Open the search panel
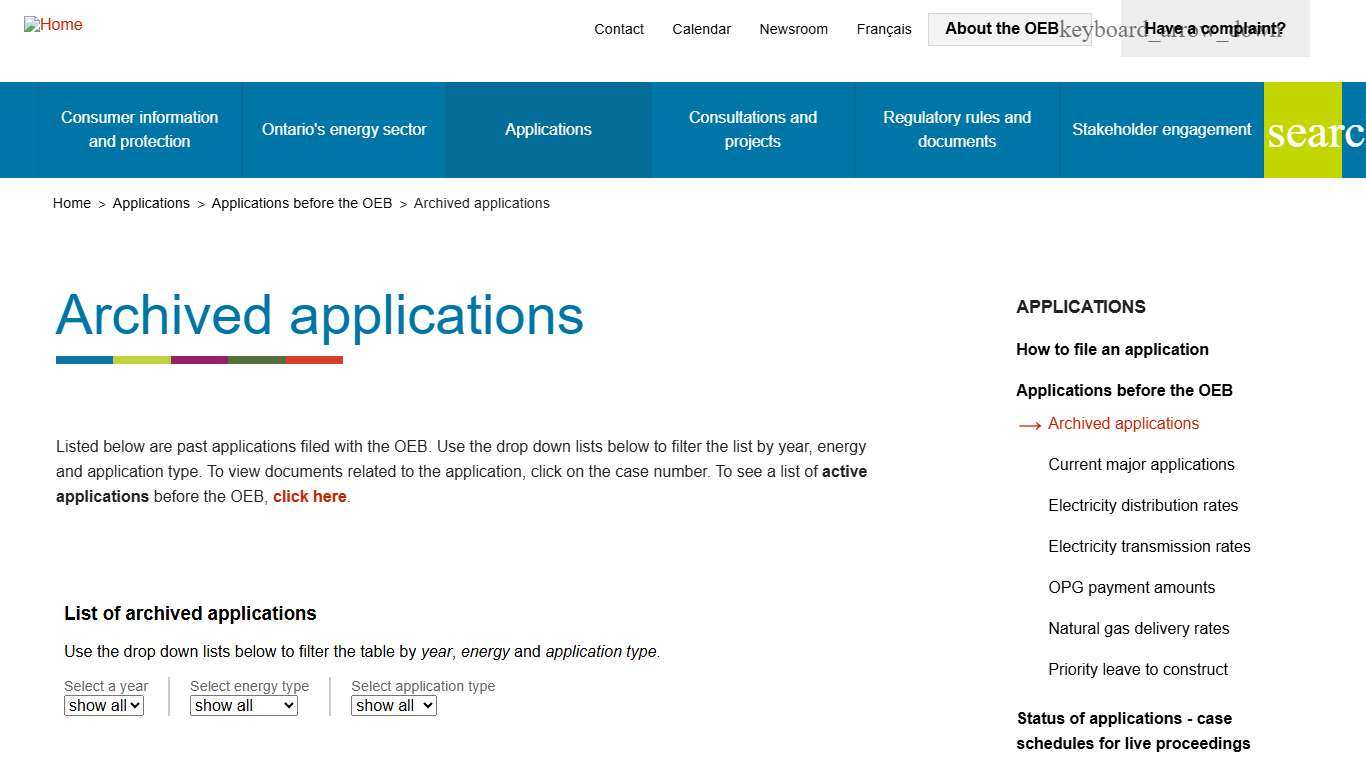The image size is (1366, 768). pyautogui.click(x=1303, y=130)
